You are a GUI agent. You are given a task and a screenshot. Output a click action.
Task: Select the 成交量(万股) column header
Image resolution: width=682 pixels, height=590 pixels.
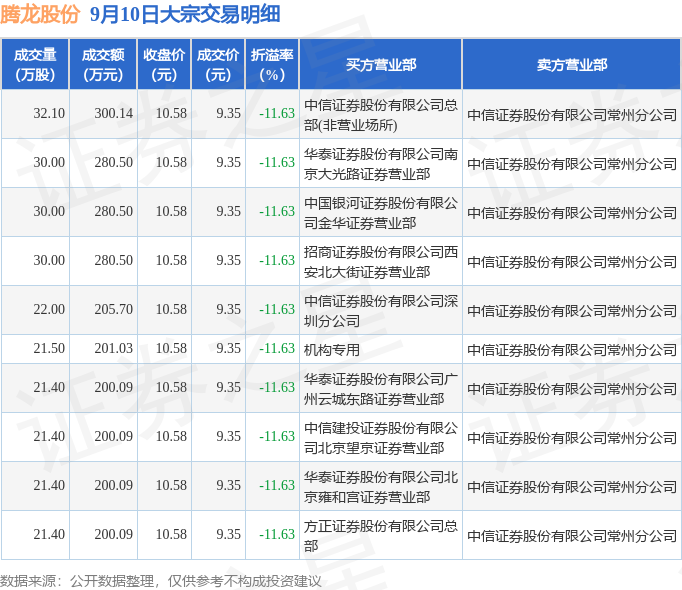(x=35, y=64)
